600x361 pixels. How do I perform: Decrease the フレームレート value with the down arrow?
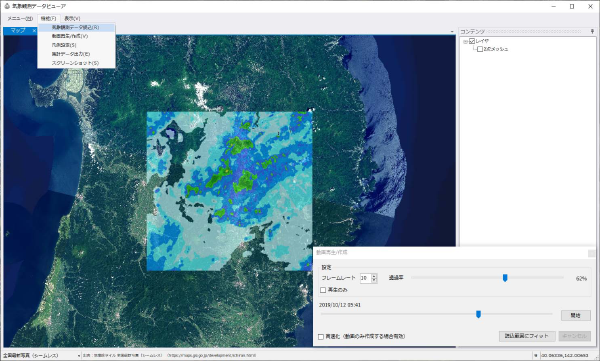[x=374, y=281]
